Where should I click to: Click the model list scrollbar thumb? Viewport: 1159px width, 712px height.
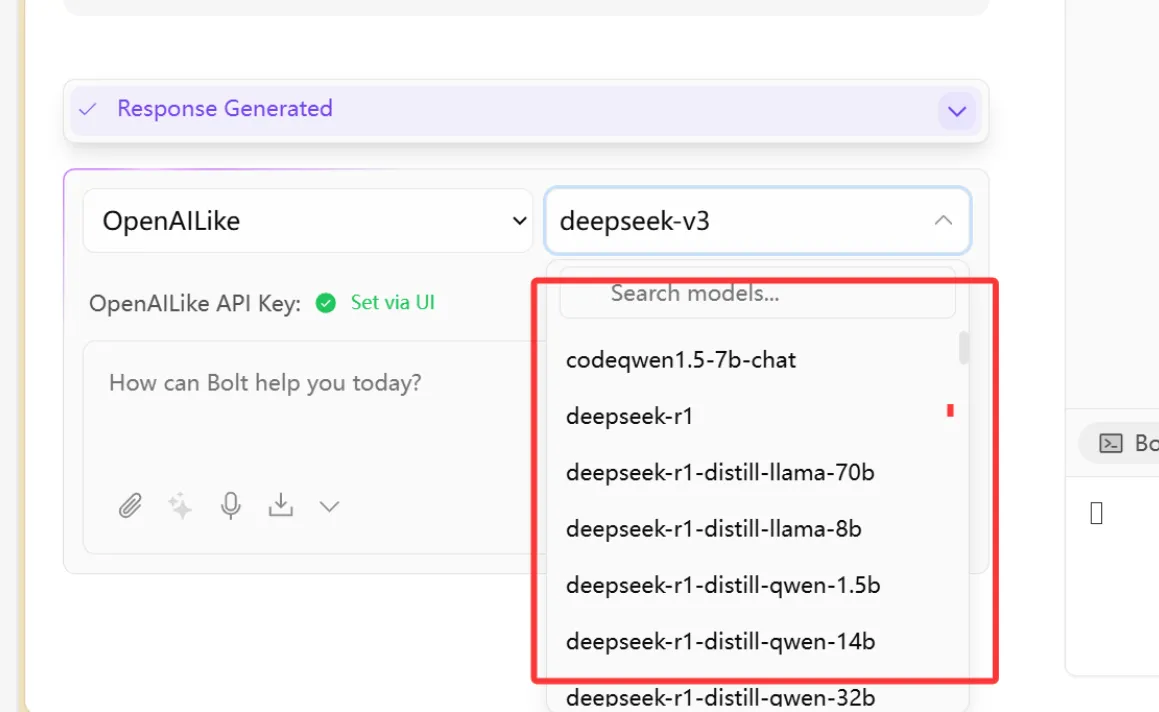pyautogui.click(x=964, y=348)
